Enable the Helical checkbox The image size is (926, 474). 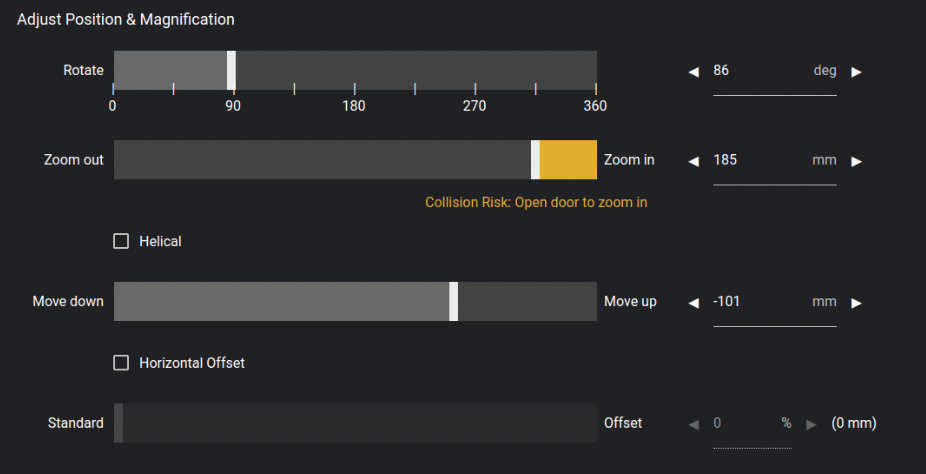[x=121, y=241]
